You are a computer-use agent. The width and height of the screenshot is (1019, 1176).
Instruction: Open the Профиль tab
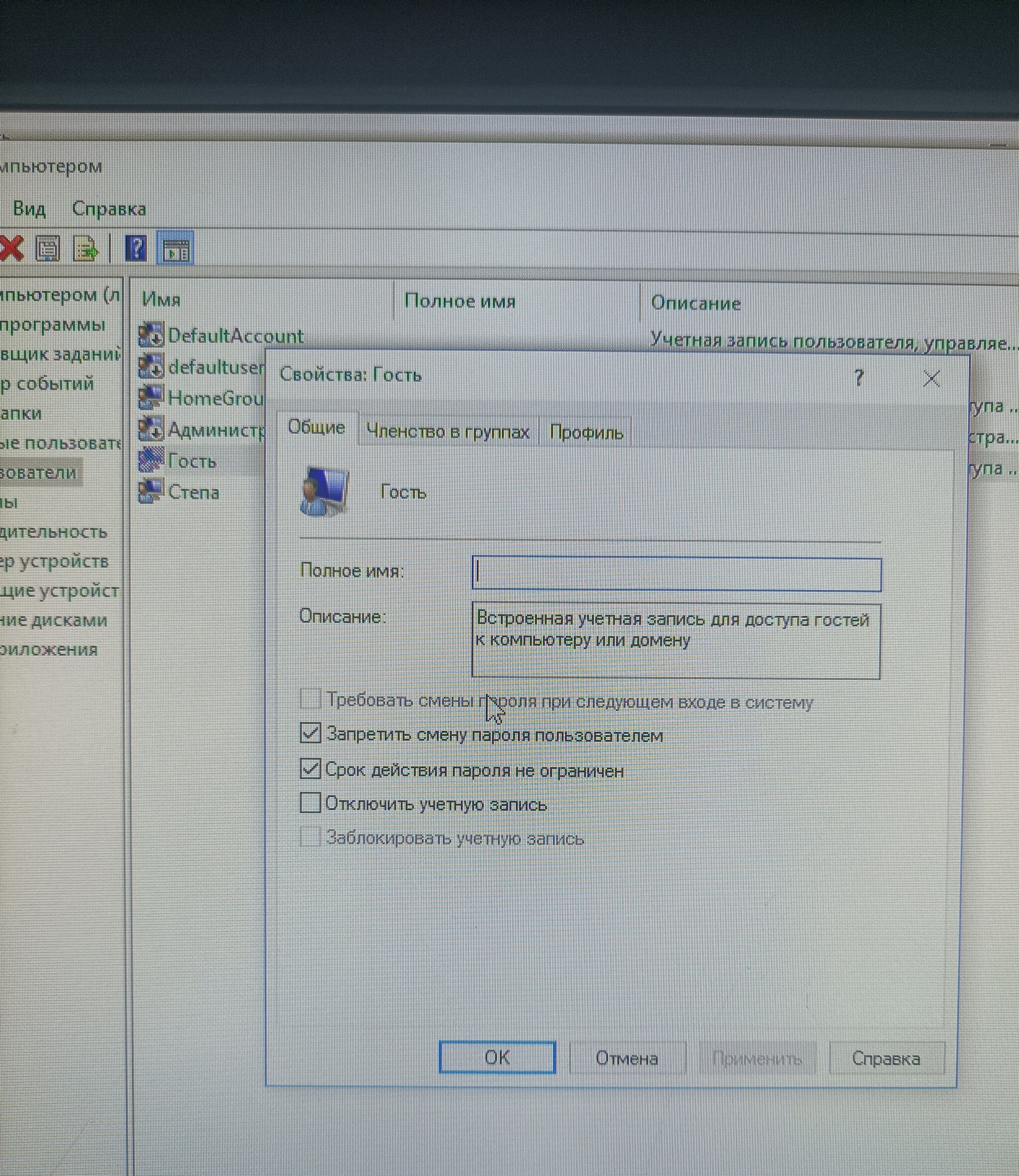pos(586,433)
